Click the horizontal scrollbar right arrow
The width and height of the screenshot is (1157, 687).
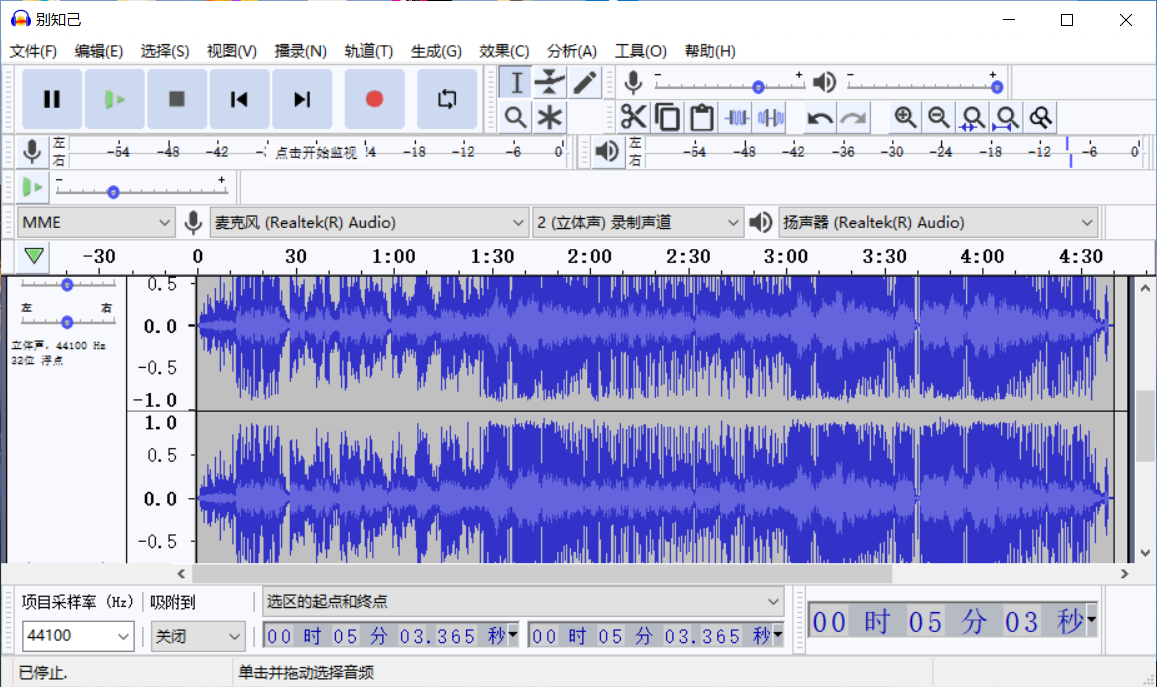click(1125, 573)
